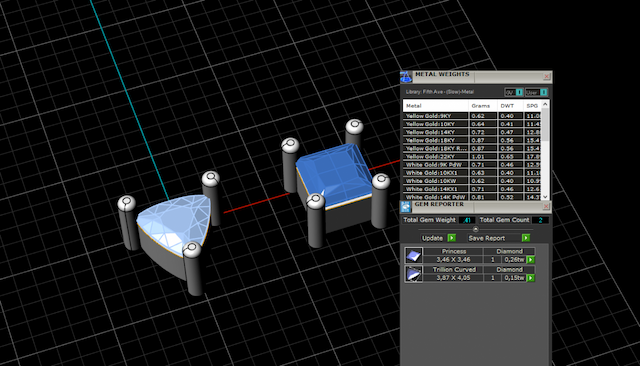Viewport: 640px width, 366px height.
Task: Click the Metal Weights panel scale icon
Action: click(x=406, y=77)
